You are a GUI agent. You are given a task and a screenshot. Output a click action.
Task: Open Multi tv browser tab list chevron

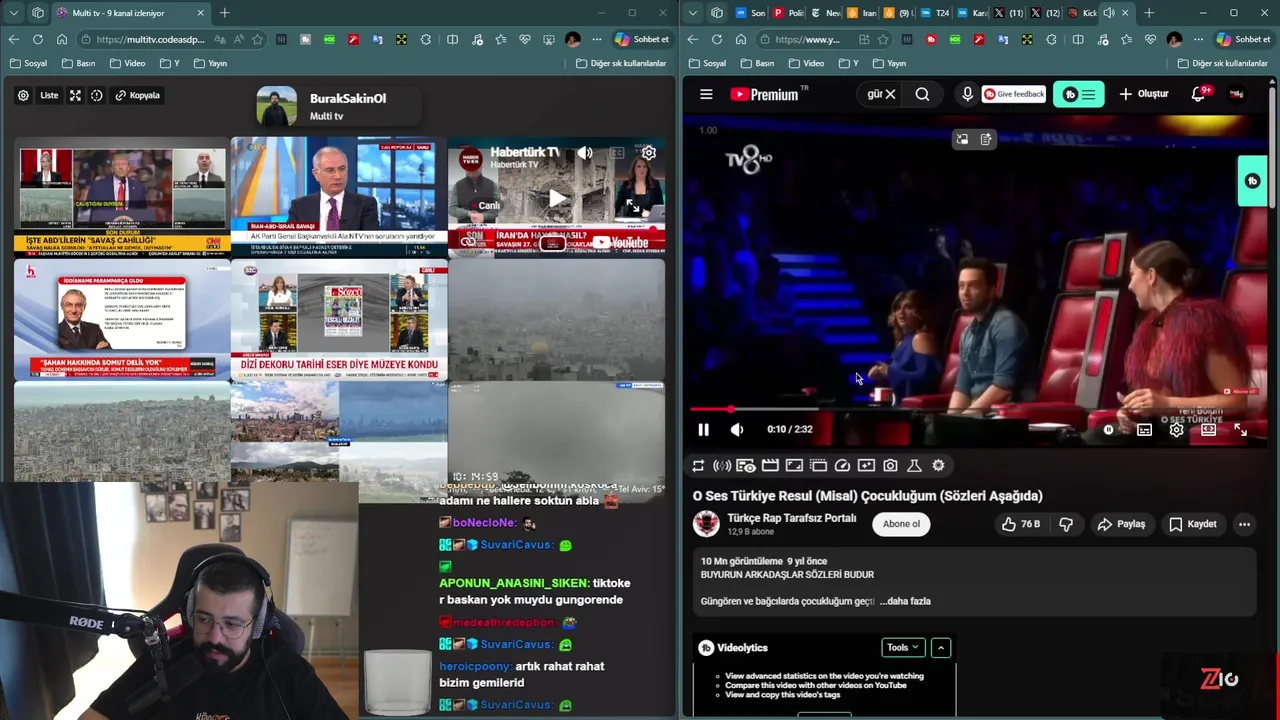click(14, 13)
